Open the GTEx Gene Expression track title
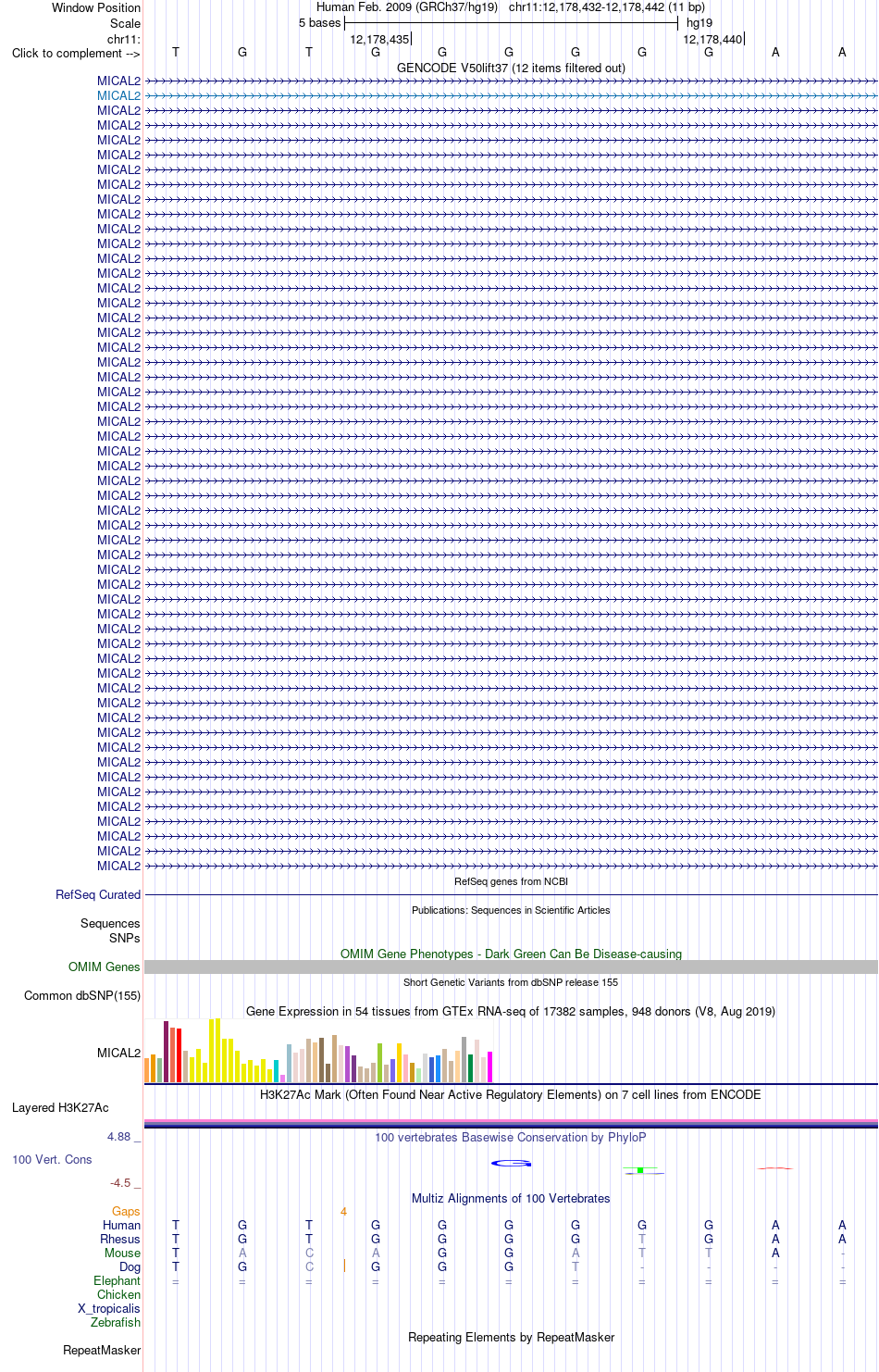Viewport: 879px width, 1372px height. pyautogui.click(x=511, y=1011)
